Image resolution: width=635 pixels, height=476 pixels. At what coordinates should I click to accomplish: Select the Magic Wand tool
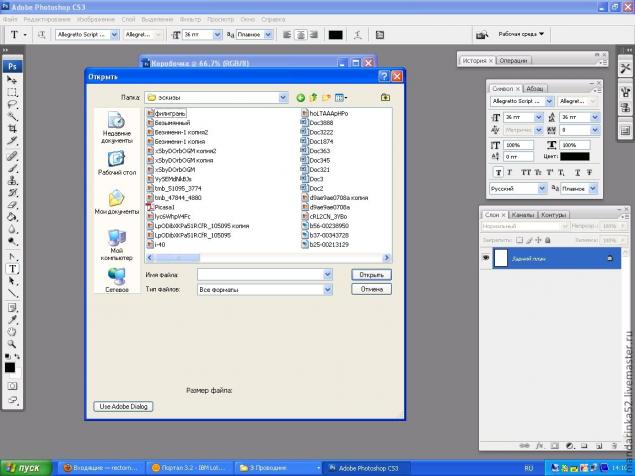click(x=12, y=117)
